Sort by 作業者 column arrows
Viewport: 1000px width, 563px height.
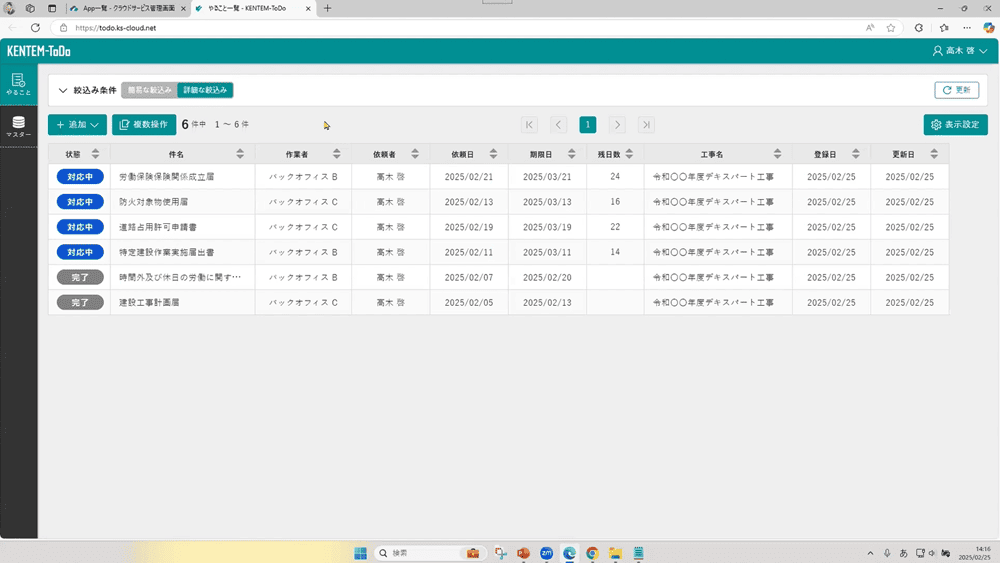pyautogui.click(x=336, y=154)
